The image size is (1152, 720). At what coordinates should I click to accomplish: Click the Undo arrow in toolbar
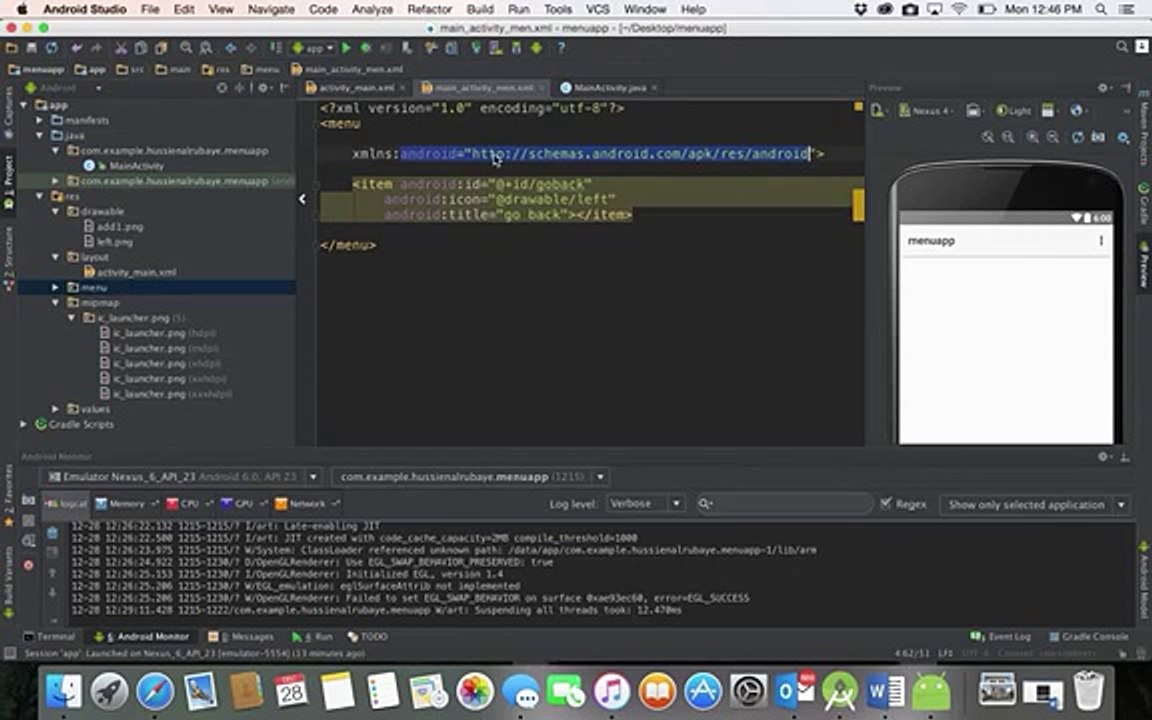pyautogui.click(x=76, y=48)
